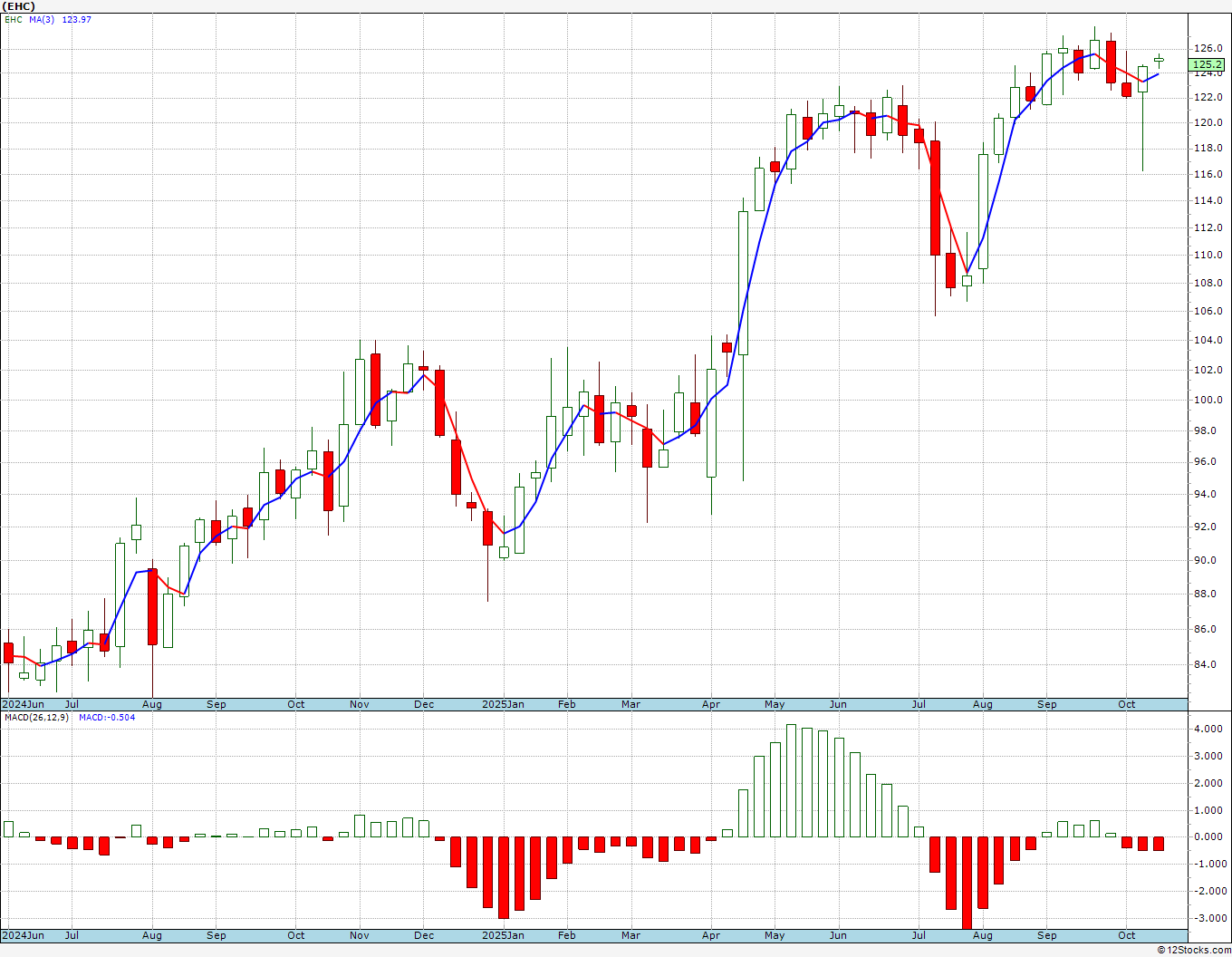The image size is (1232, 957).
Task: Click the (EHC) ticker title
Action: [x=19, y=6]
